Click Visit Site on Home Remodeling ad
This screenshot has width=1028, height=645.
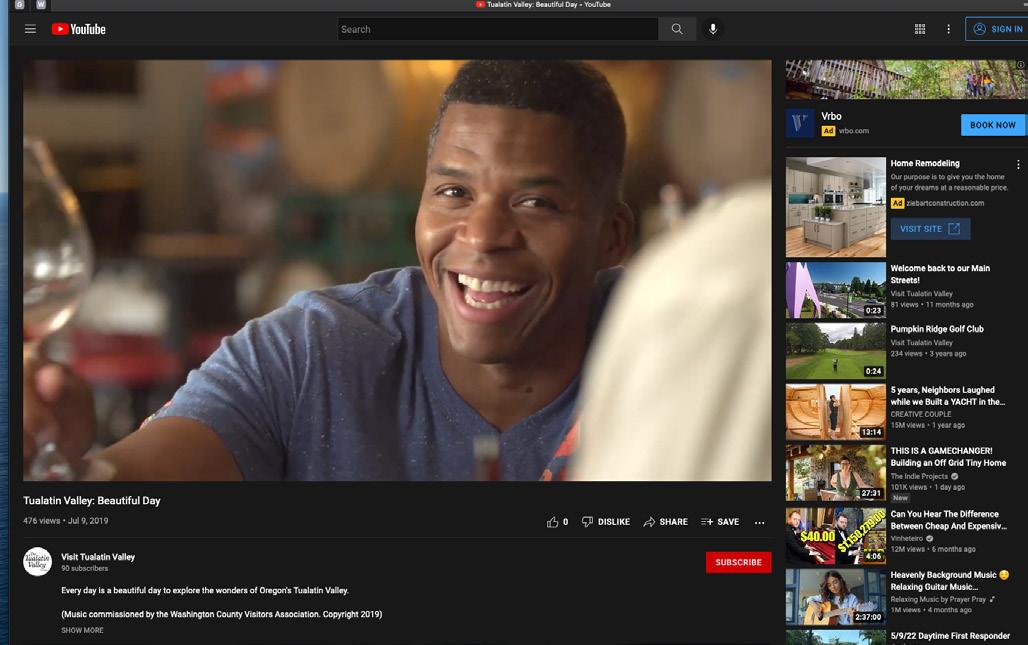point(930,229)
